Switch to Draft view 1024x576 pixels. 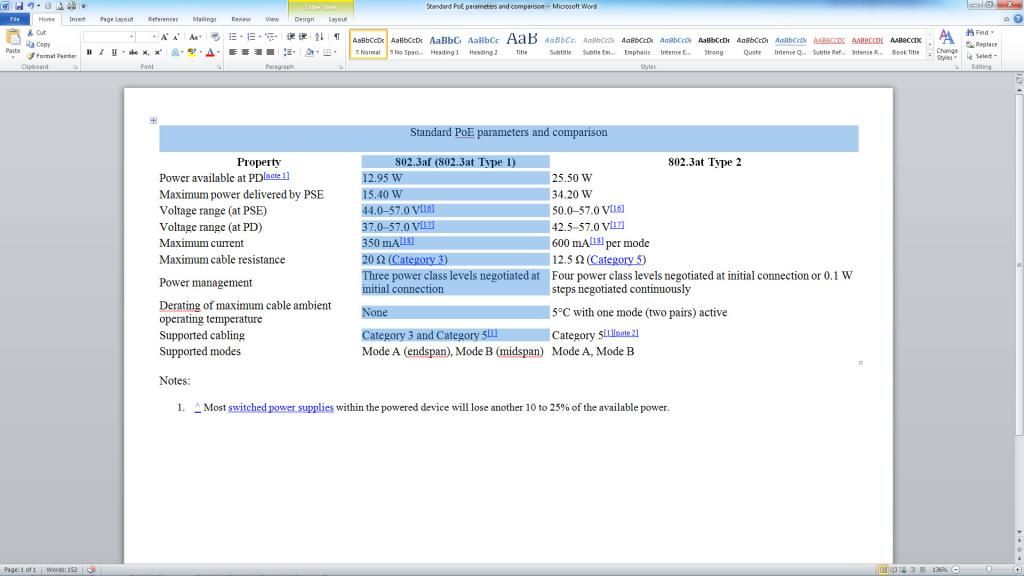point(923,569)
